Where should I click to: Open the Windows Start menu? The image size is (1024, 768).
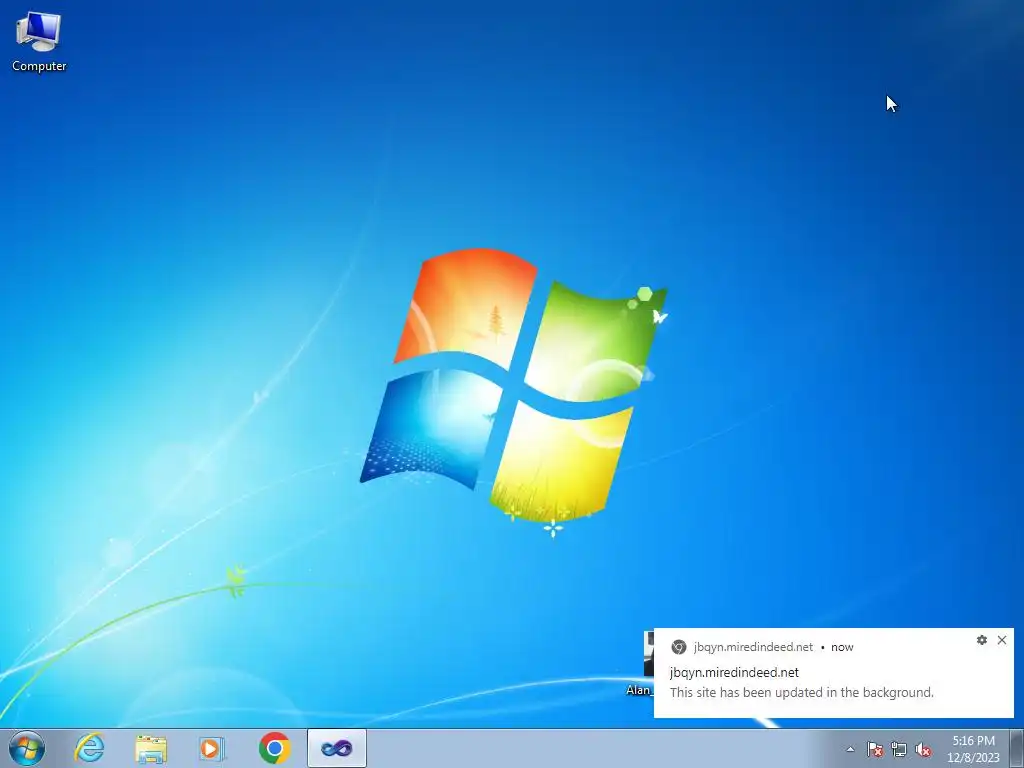point(26,748)
